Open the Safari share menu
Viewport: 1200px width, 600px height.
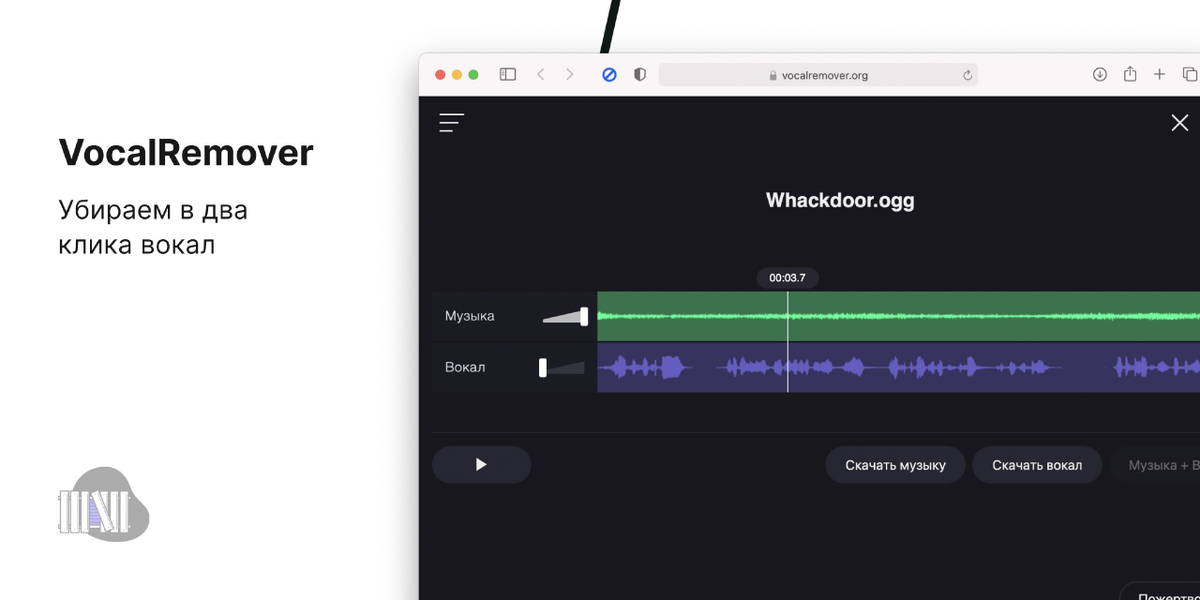1130,74
